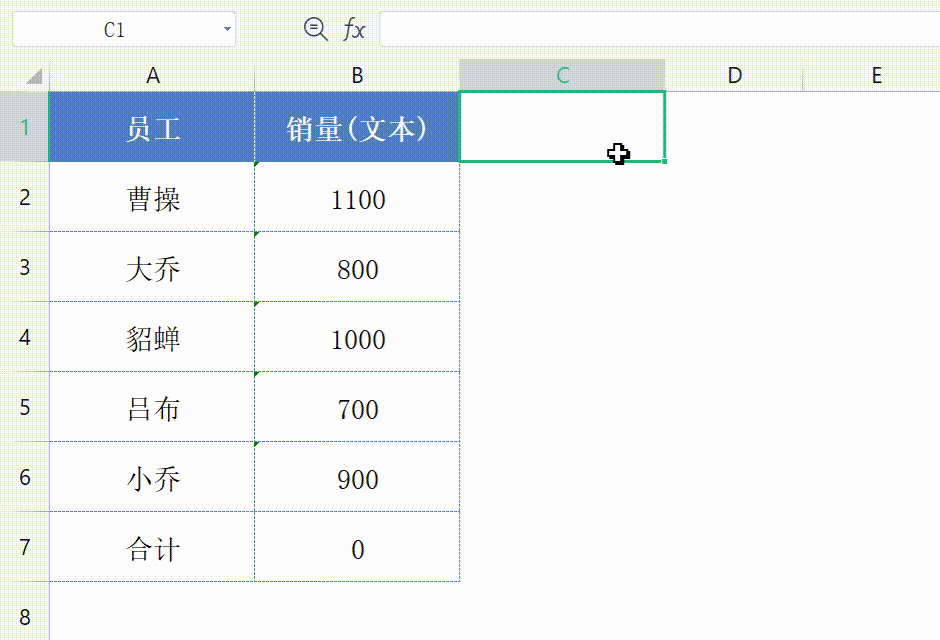
Task: Select row 5 header
Action: 25,407
